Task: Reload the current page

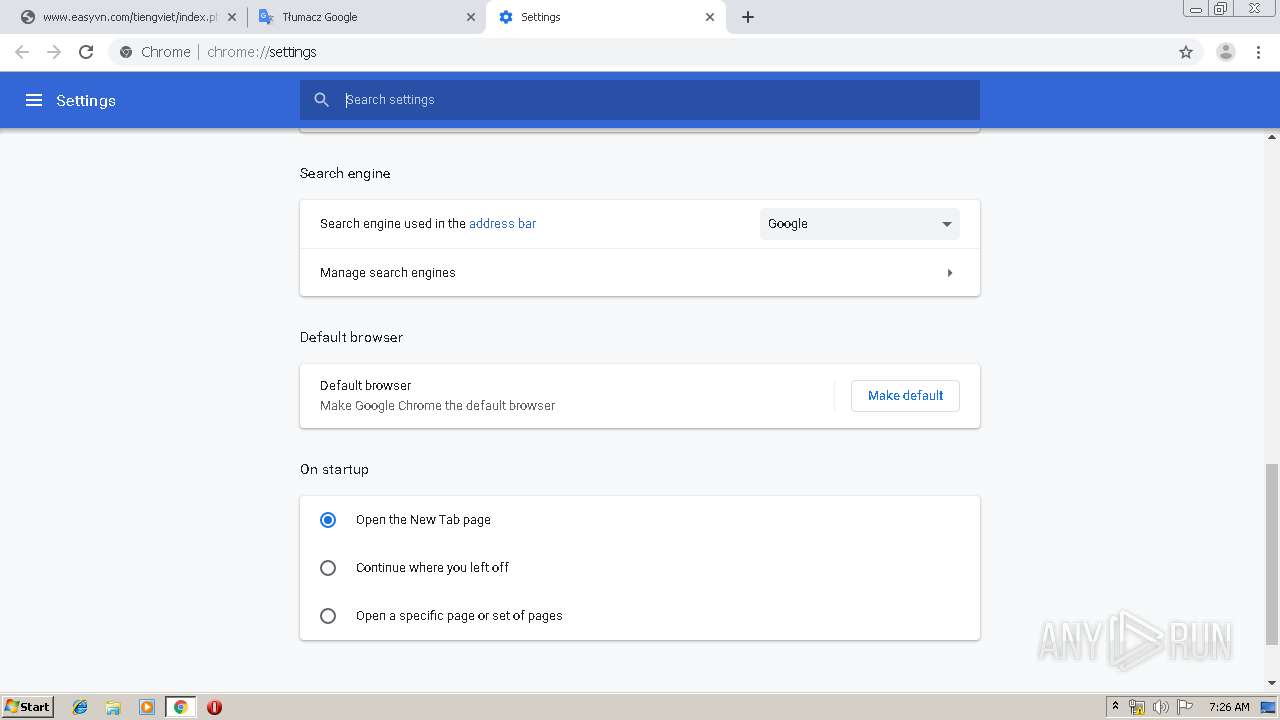Action: pos(86,52)
